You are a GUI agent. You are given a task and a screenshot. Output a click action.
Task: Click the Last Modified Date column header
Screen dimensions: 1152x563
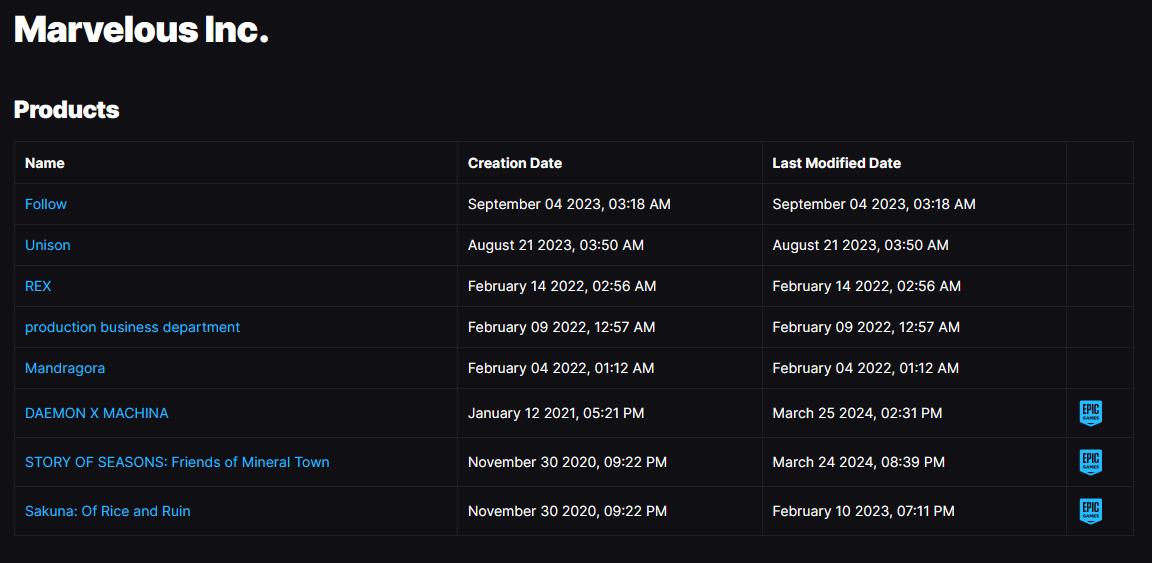pyautogui.click(x=836, y=163)
